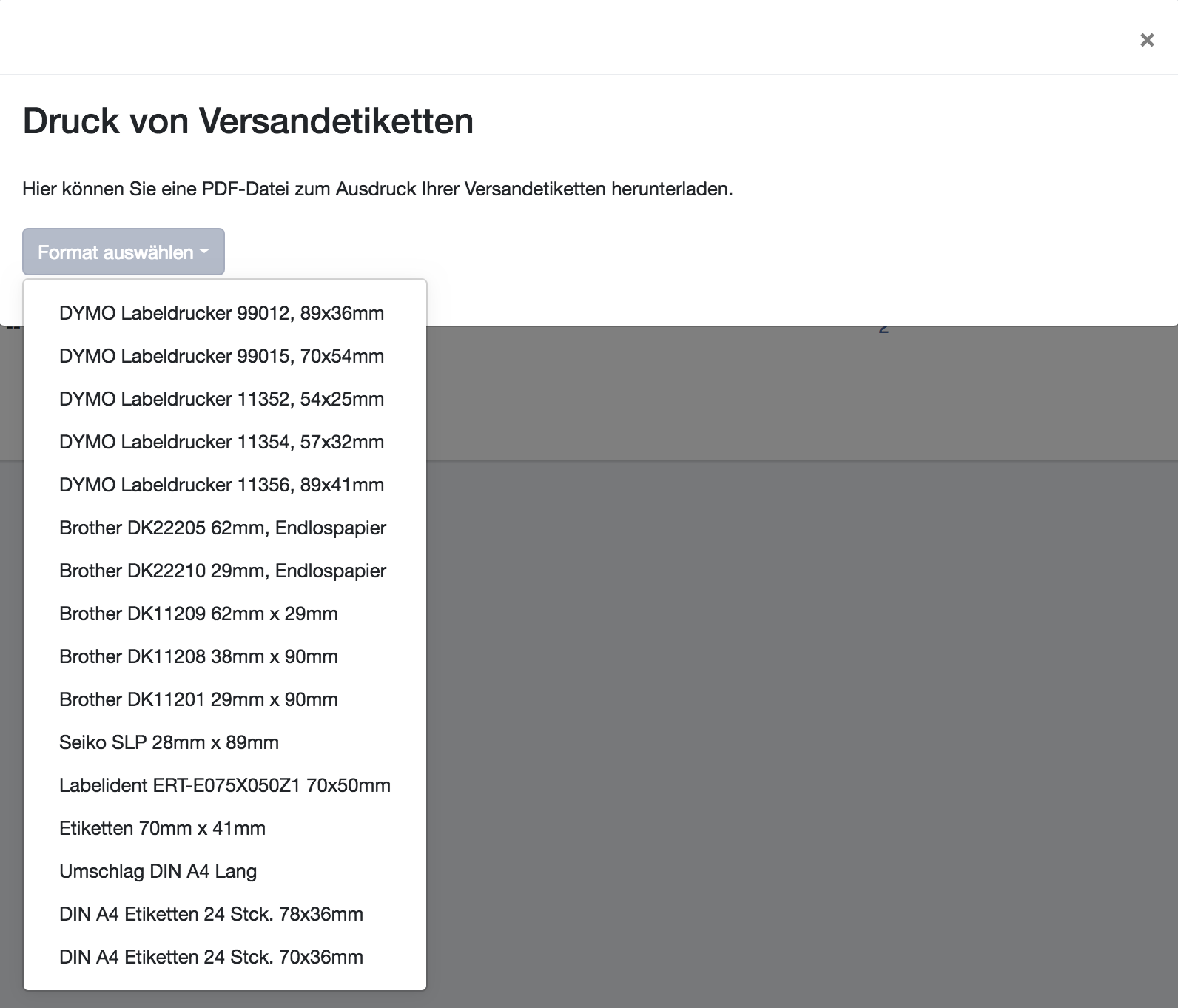
Task: Pick Labelident ERT-E075X050Z1 70x50mm format
Action: pyautogui.click(x=225, y=785)
